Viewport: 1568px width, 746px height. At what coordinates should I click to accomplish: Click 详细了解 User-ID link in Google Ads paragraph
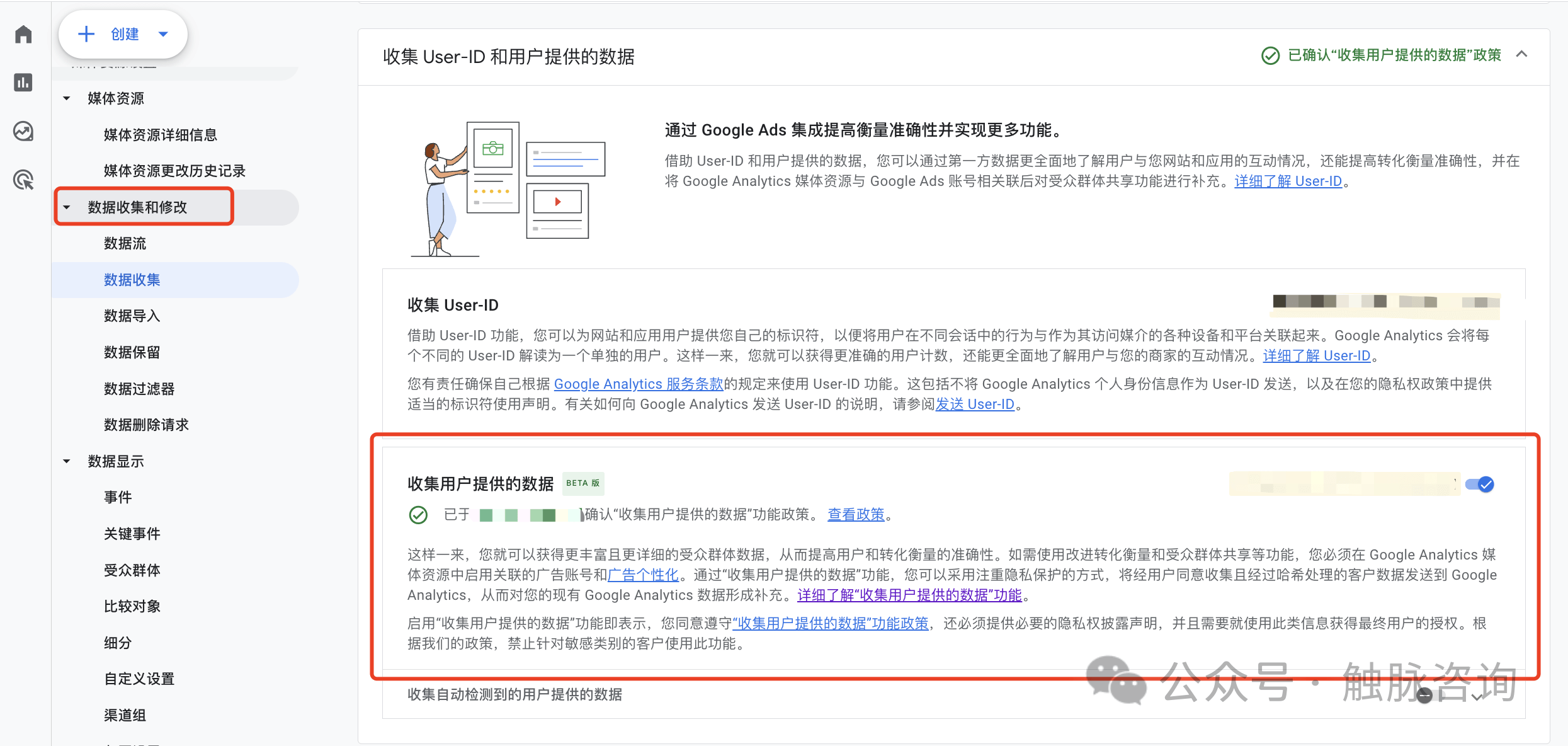1288,181
